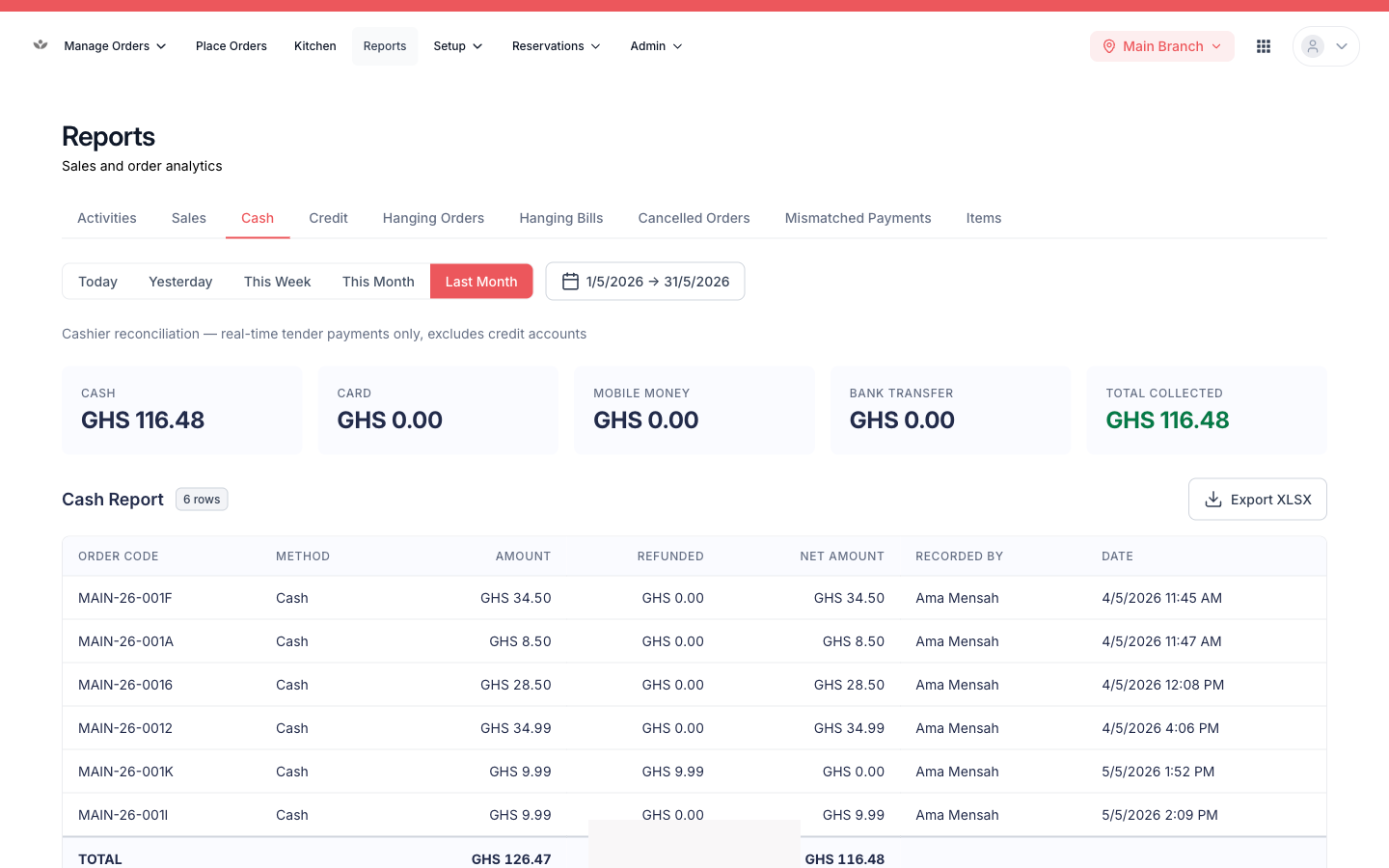Click the app logo icon
The height and width of the screenshot is (868, 1389).
click(x=41, y=44)
